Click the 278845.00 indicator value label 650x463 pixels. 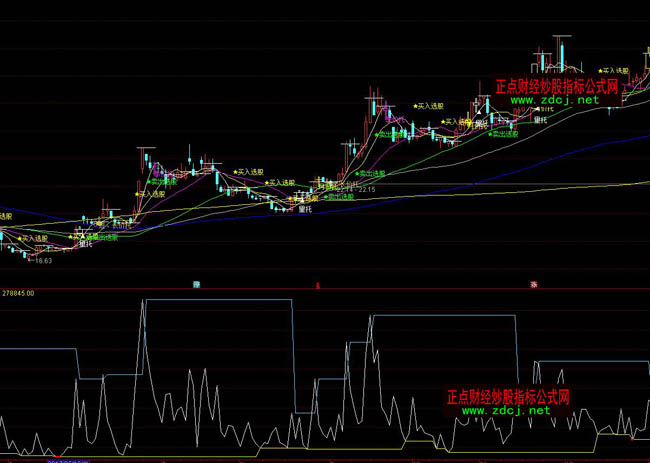pos(18,294)
